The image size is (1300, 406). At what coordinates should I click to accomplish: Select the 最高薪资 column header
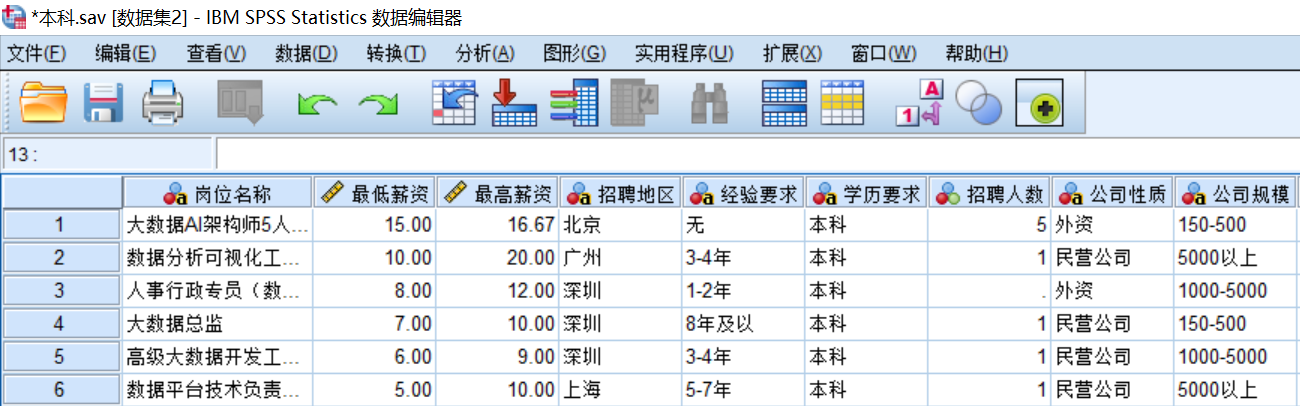click(x=497, y=193)
